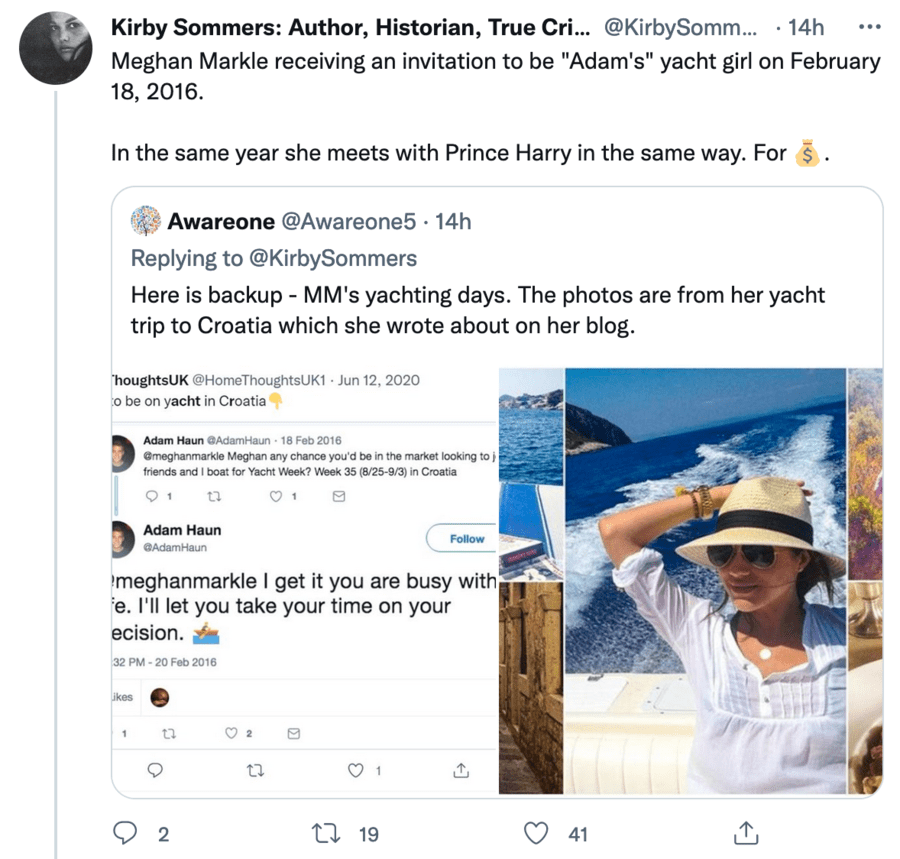
Task: Share the main tweet via share icon
Action: (x=746, y=832)
